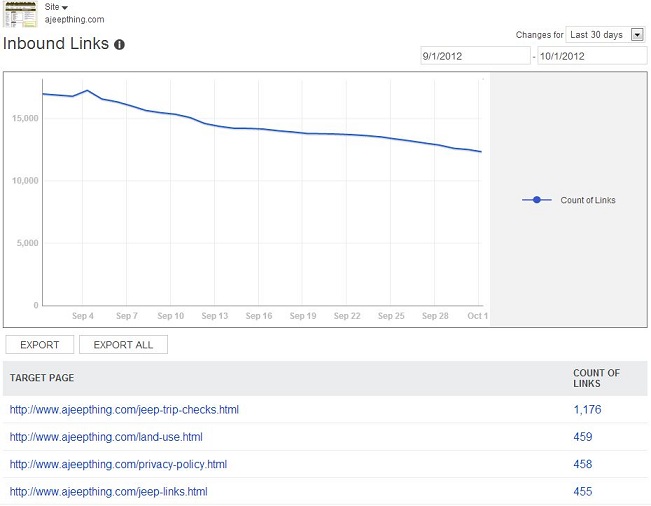Click the site thumbnail image

[x=21, y=14]
